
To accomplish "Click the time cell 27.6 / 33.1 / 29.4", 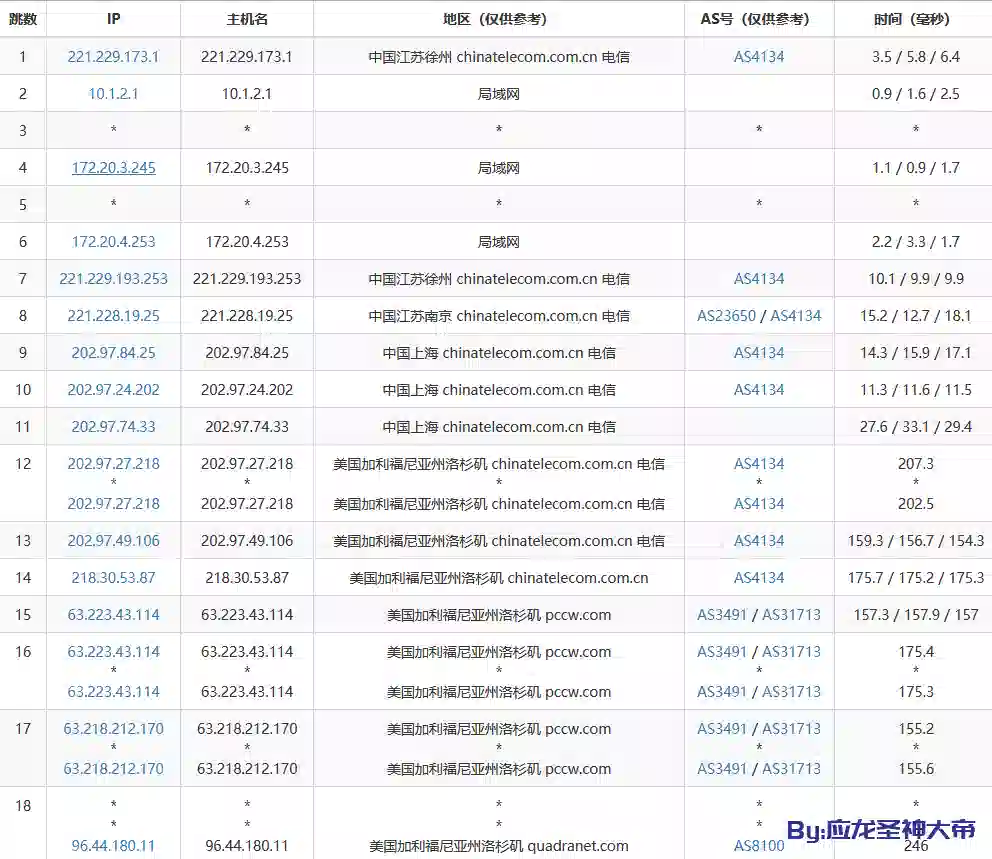I will (915, 426).
